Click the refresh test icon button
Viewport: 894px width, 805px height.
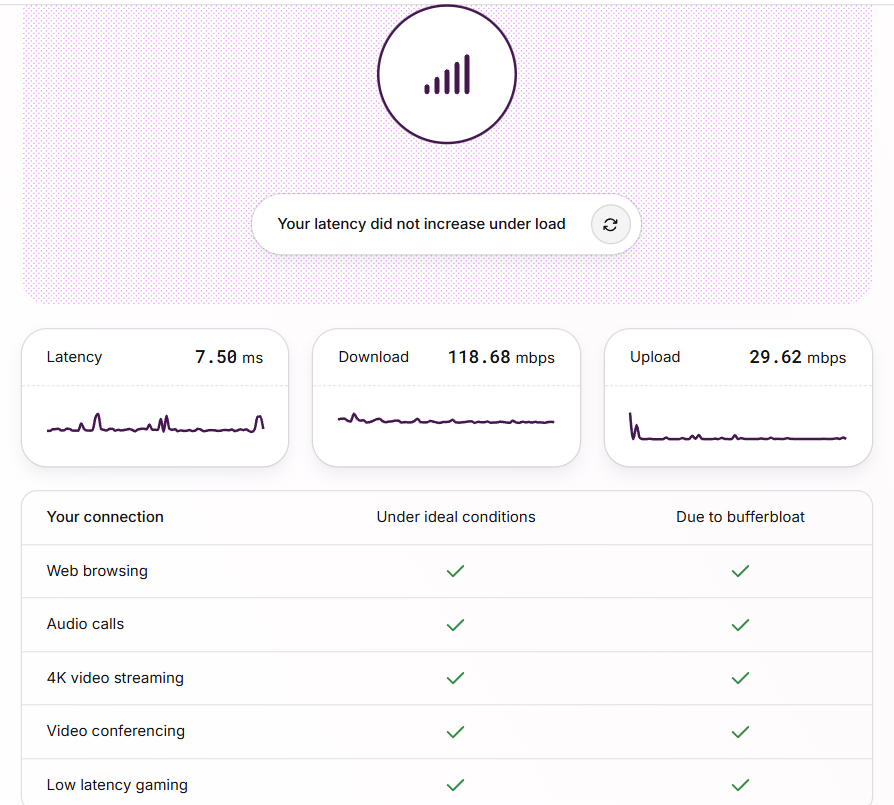coord(610,225)
